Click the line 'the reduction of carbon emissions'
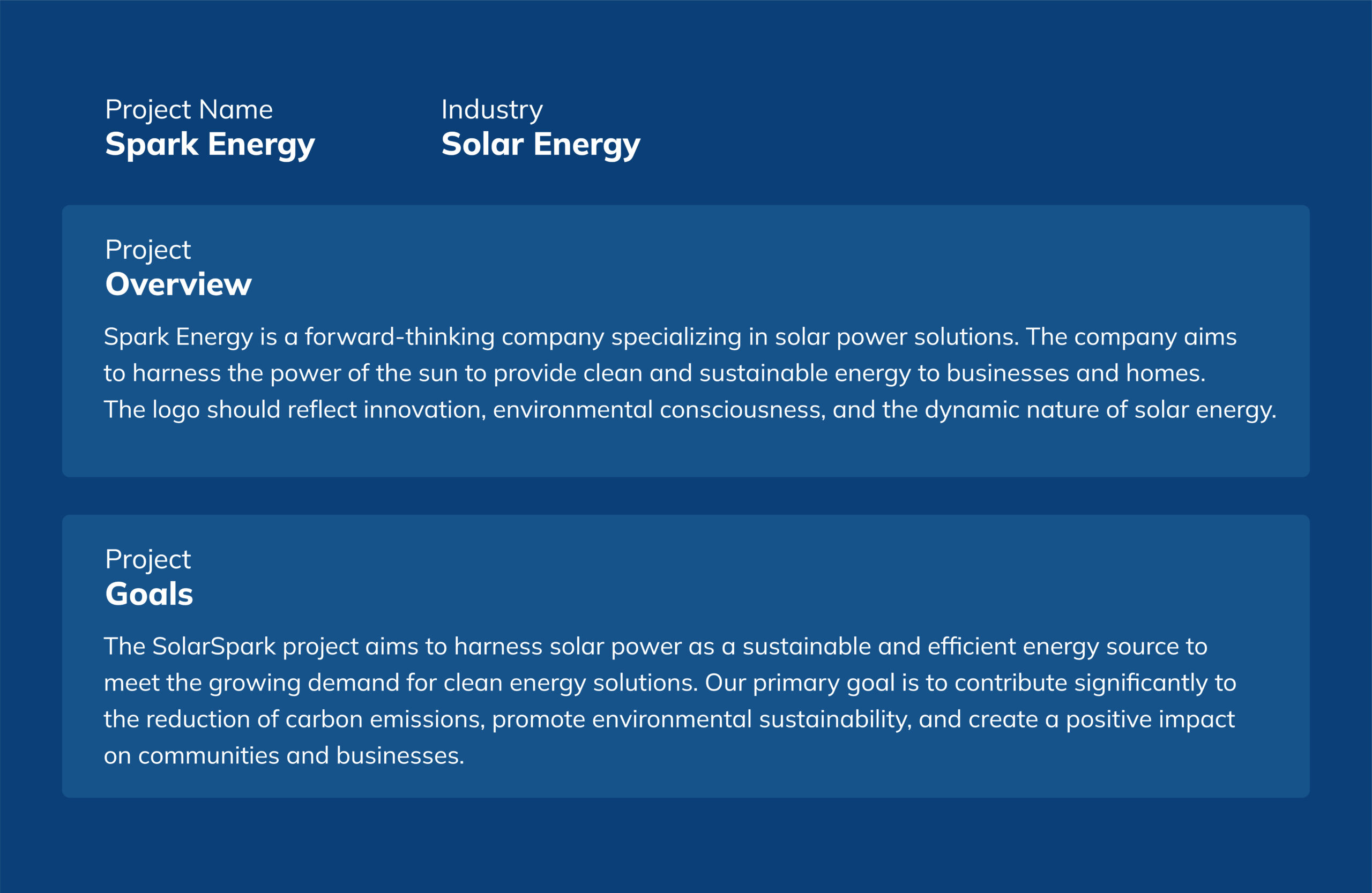Screen dimensions: 1372x893 point(669,719)
